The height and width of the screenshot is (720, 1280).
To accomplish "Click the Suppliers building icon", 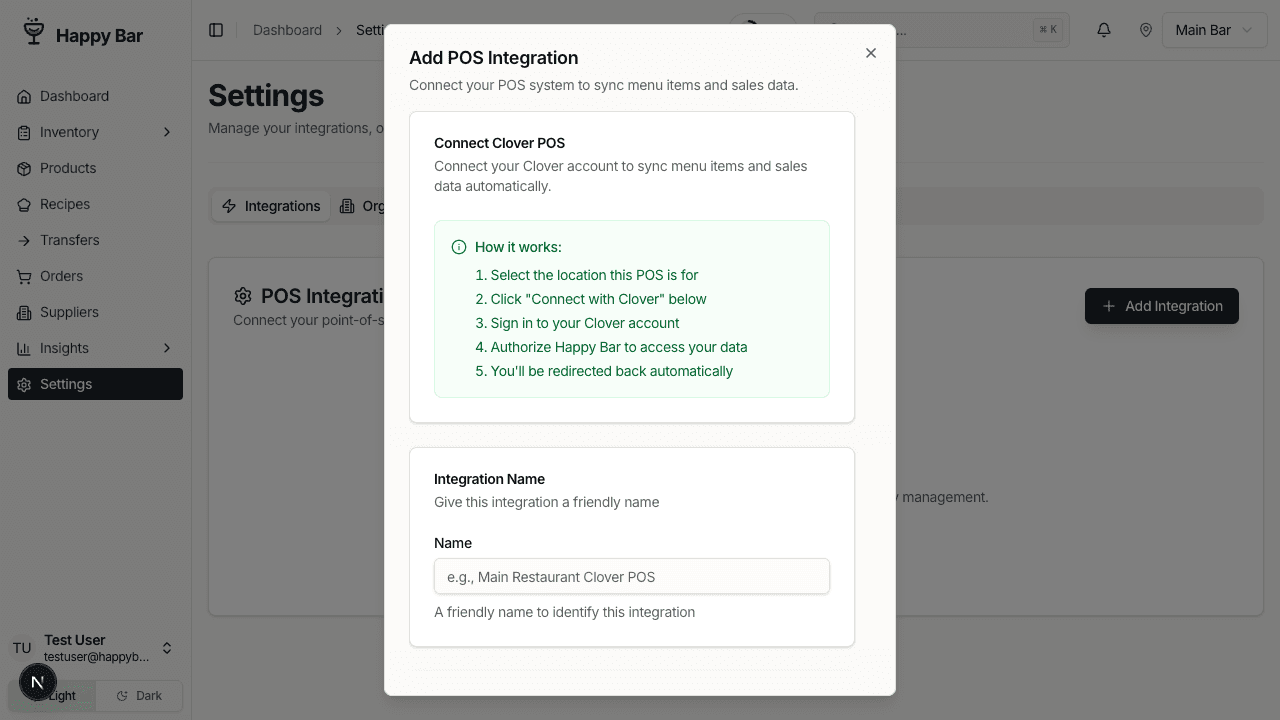I will tap(24, 313).
